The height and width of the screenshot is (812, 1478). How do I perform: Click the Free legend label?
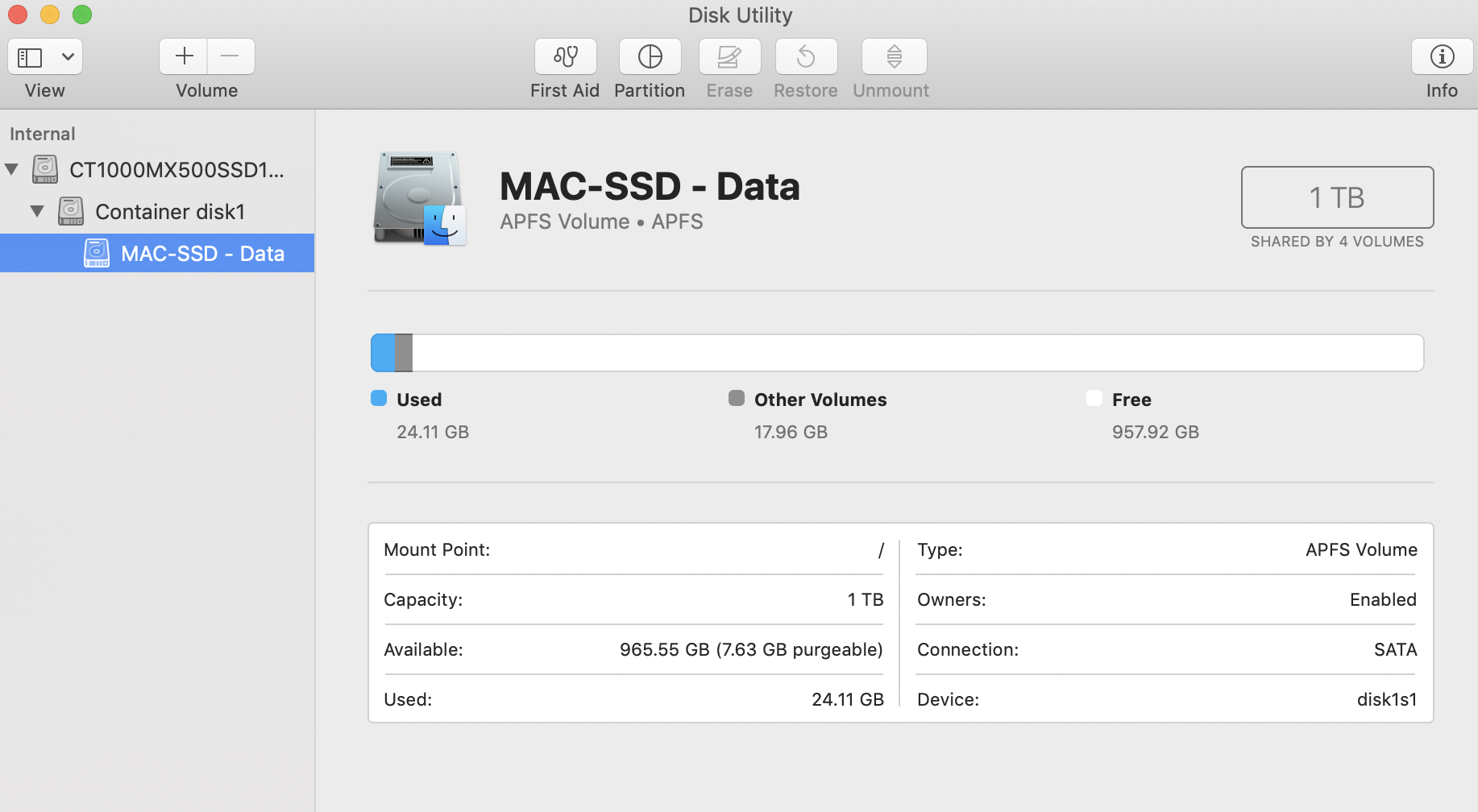click(x=1131, y=400)
